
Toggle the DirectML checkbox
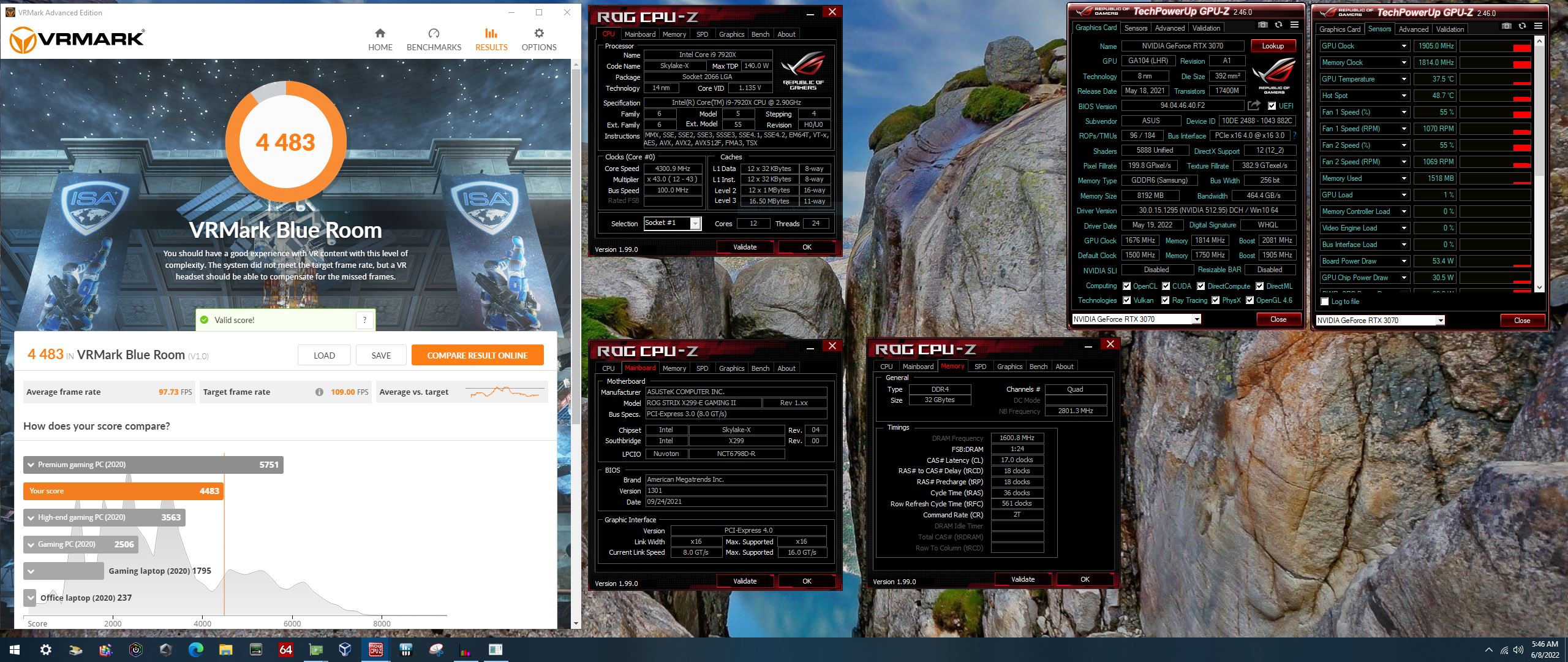1259,286
